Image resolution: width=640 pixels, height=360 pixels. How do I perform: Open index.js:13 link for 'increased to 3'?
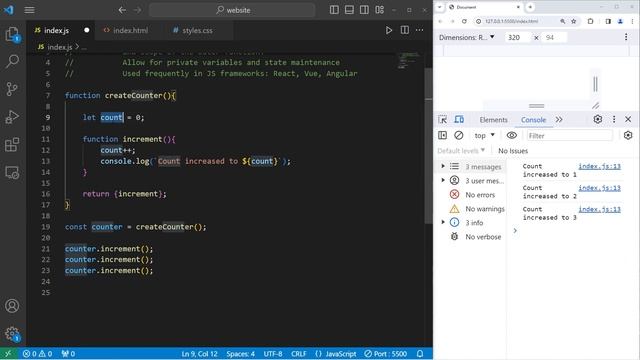(x=599, y=209)
